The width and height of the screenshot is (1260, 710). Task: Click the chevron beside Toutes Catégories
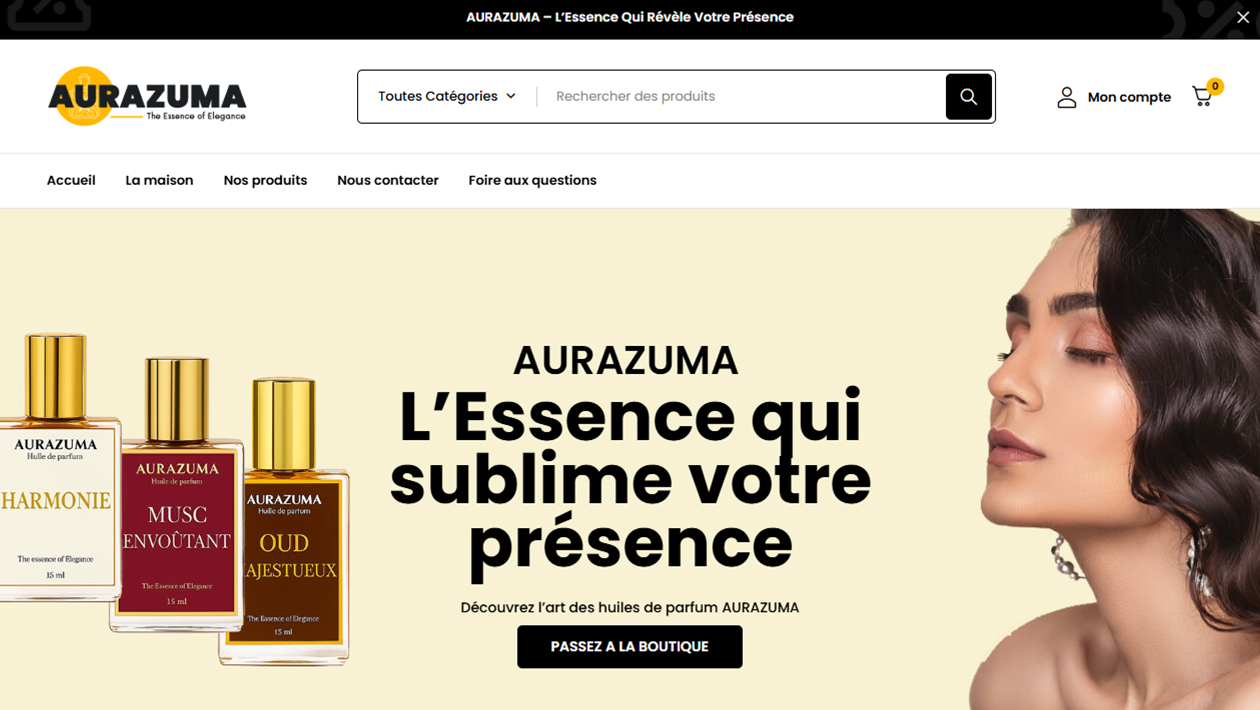(511, 96)
